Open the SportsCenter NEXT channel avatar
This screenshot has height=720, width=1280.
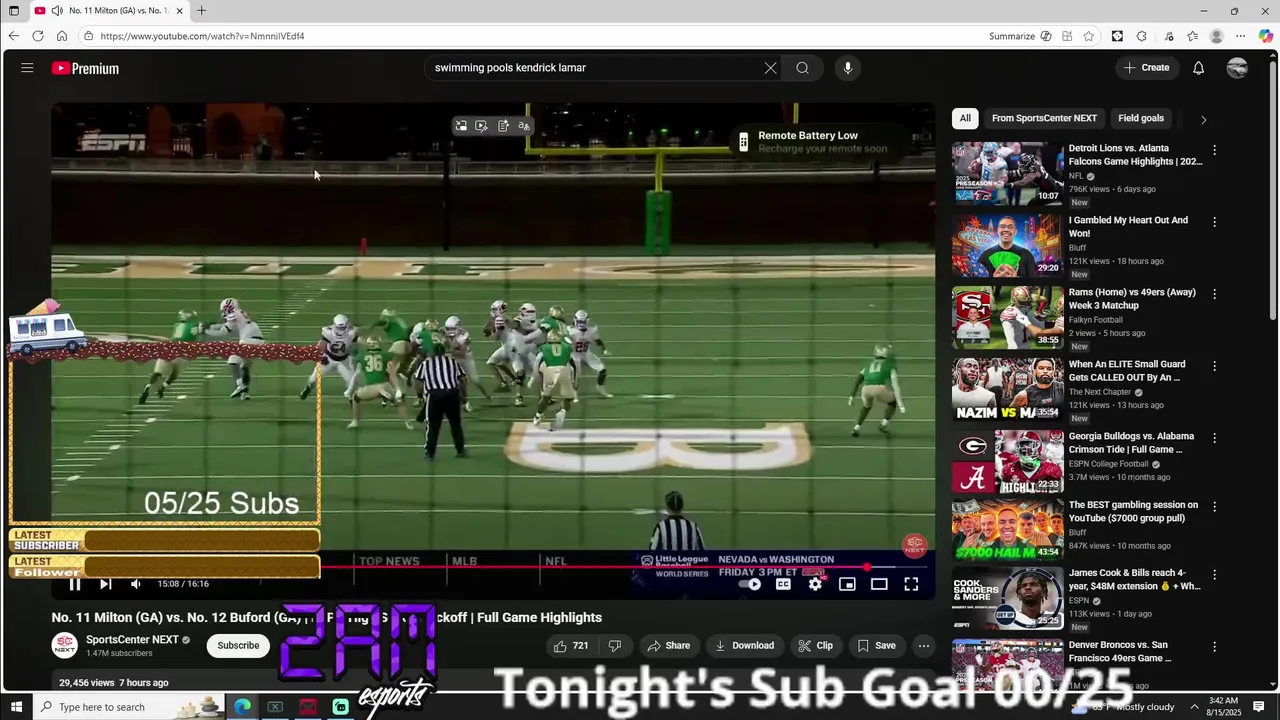(65, 645)
